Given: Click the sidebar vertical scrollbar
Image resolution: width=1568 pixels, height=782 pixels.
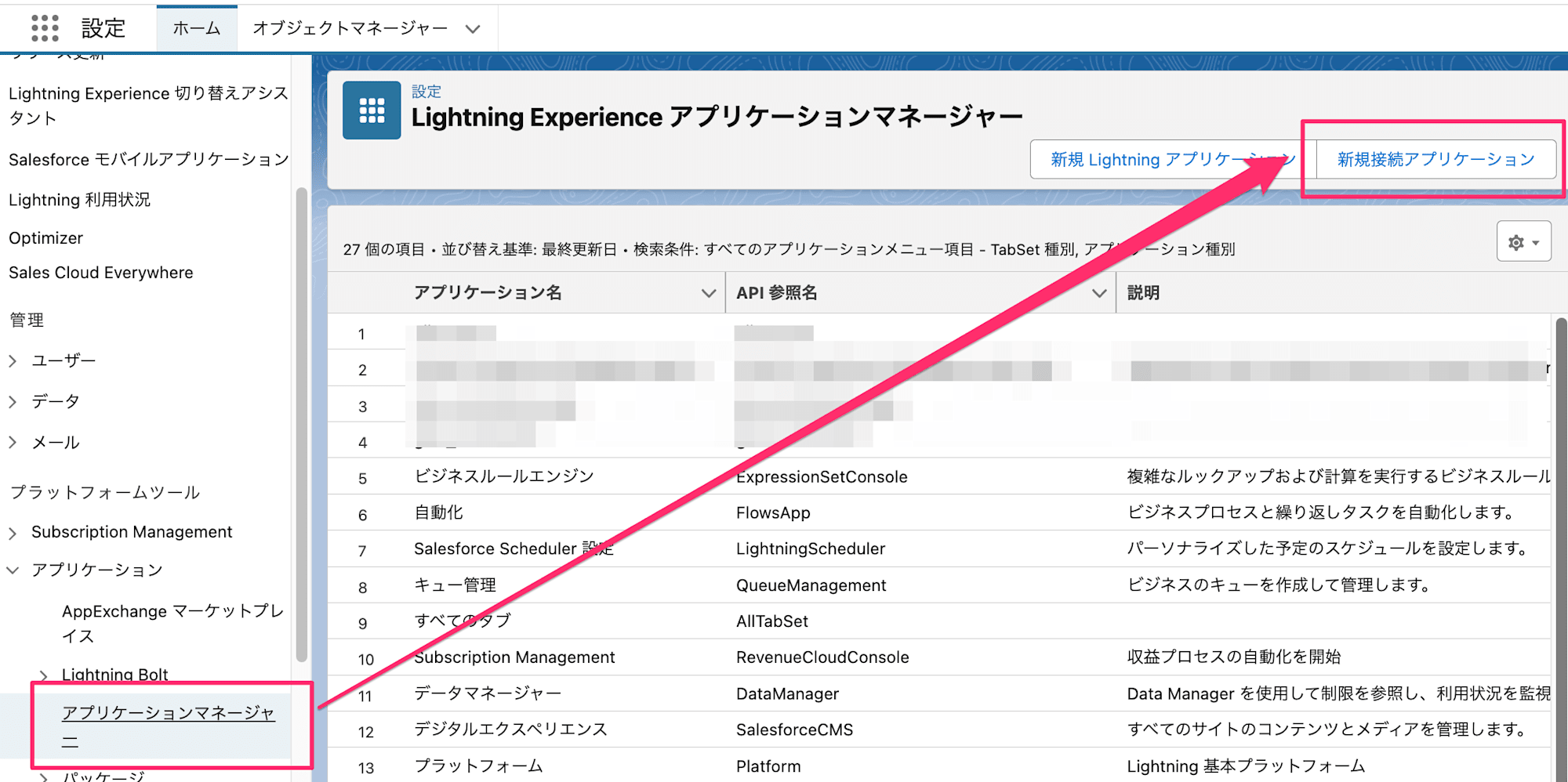Looking at the screenshot, I should (302, 424).
